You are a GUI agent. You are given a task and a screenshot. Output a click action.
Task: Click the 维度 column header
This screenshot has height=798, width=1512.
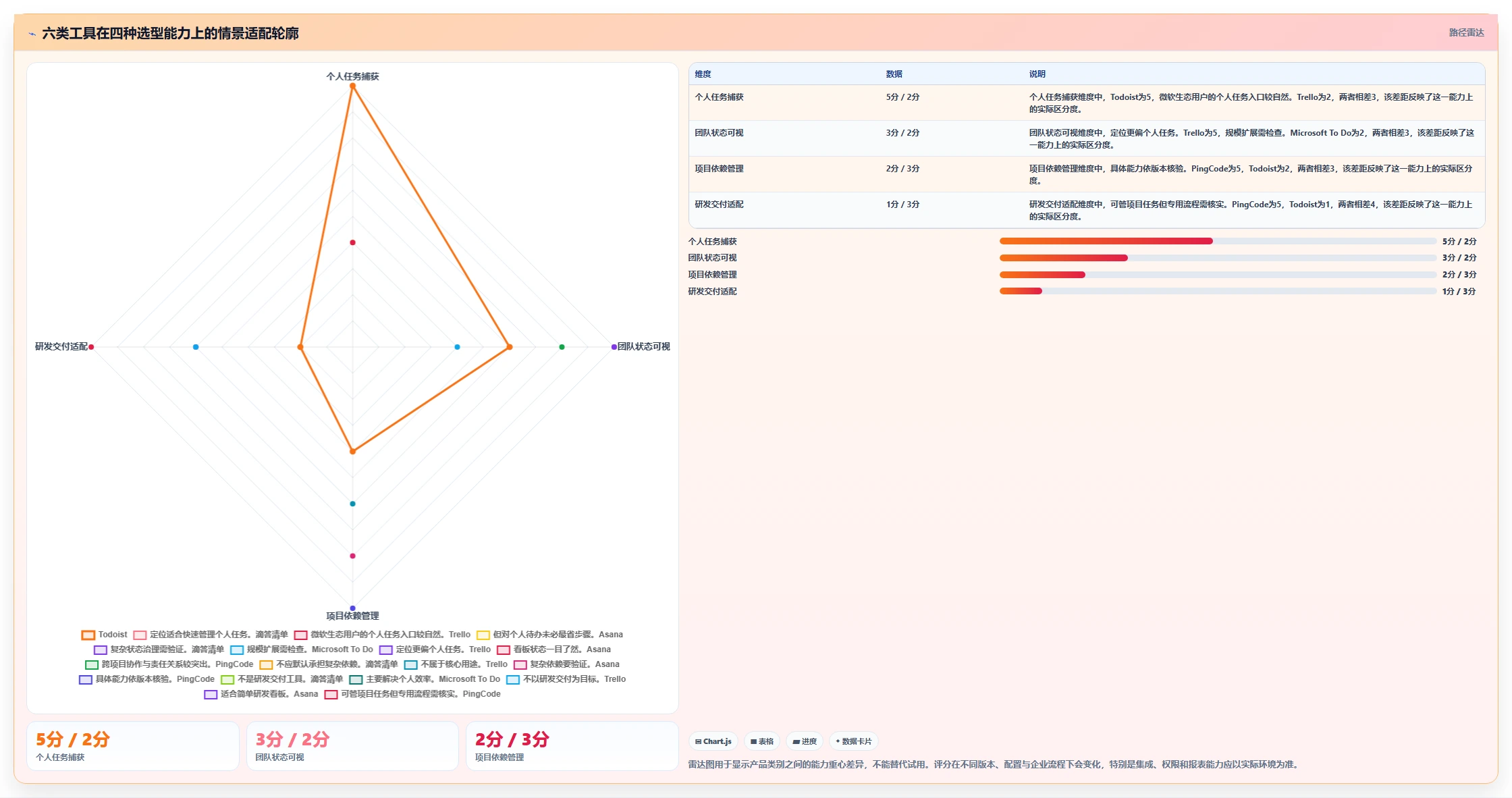click(x=703, y=74)
